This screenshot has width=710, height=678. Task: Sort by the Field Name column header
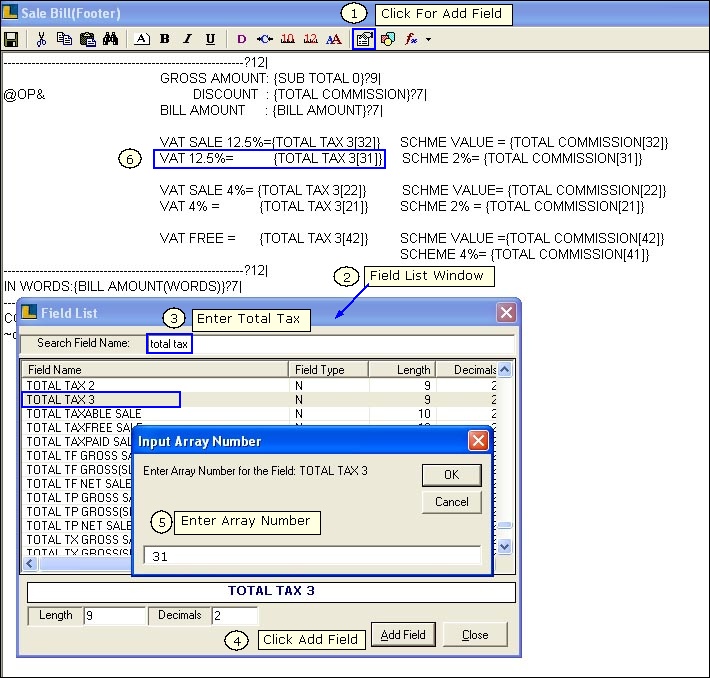[155, 370]
